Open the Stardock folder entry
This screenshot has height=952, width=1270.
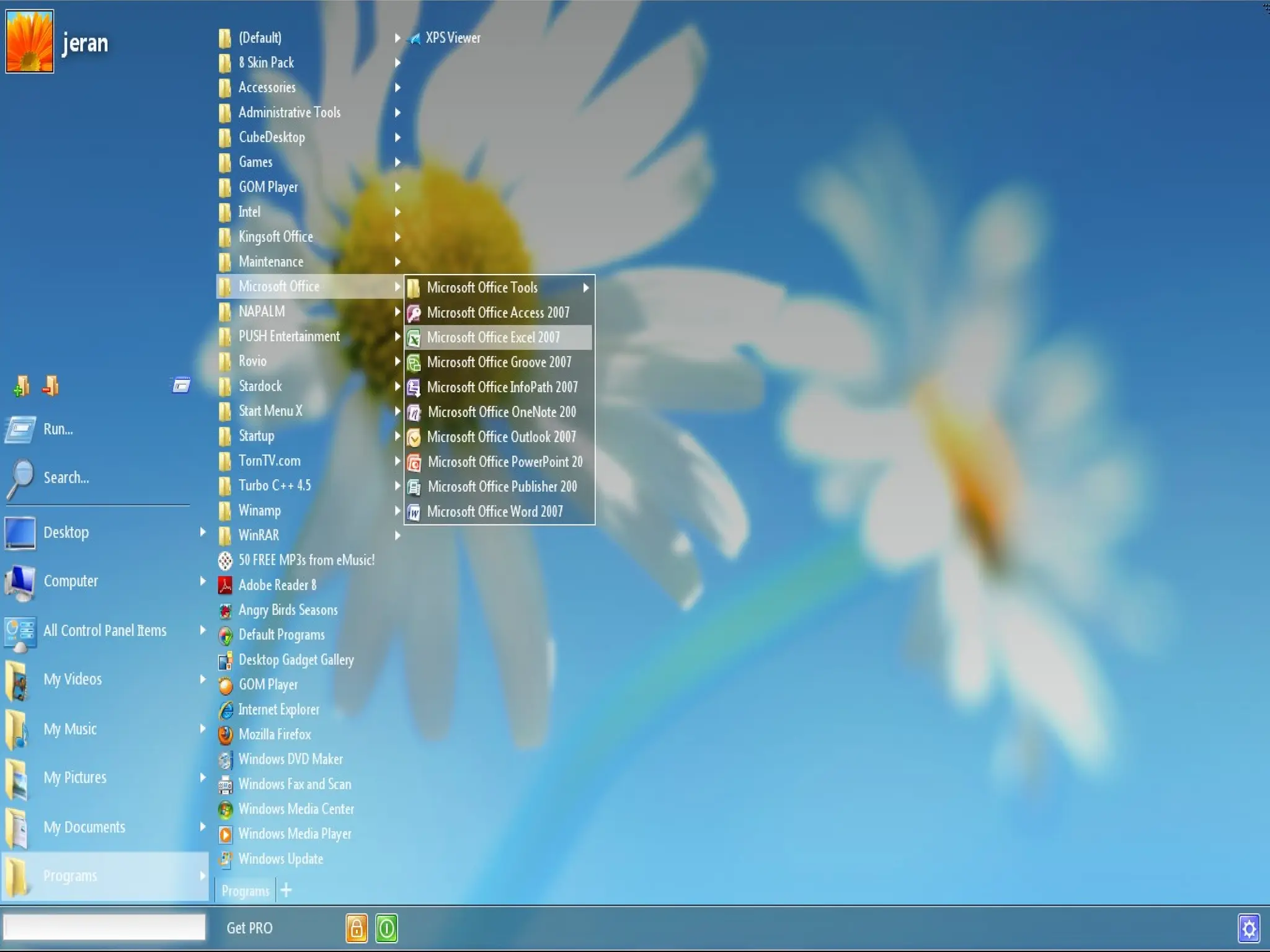pyautogui.click(x=310, y=386)
